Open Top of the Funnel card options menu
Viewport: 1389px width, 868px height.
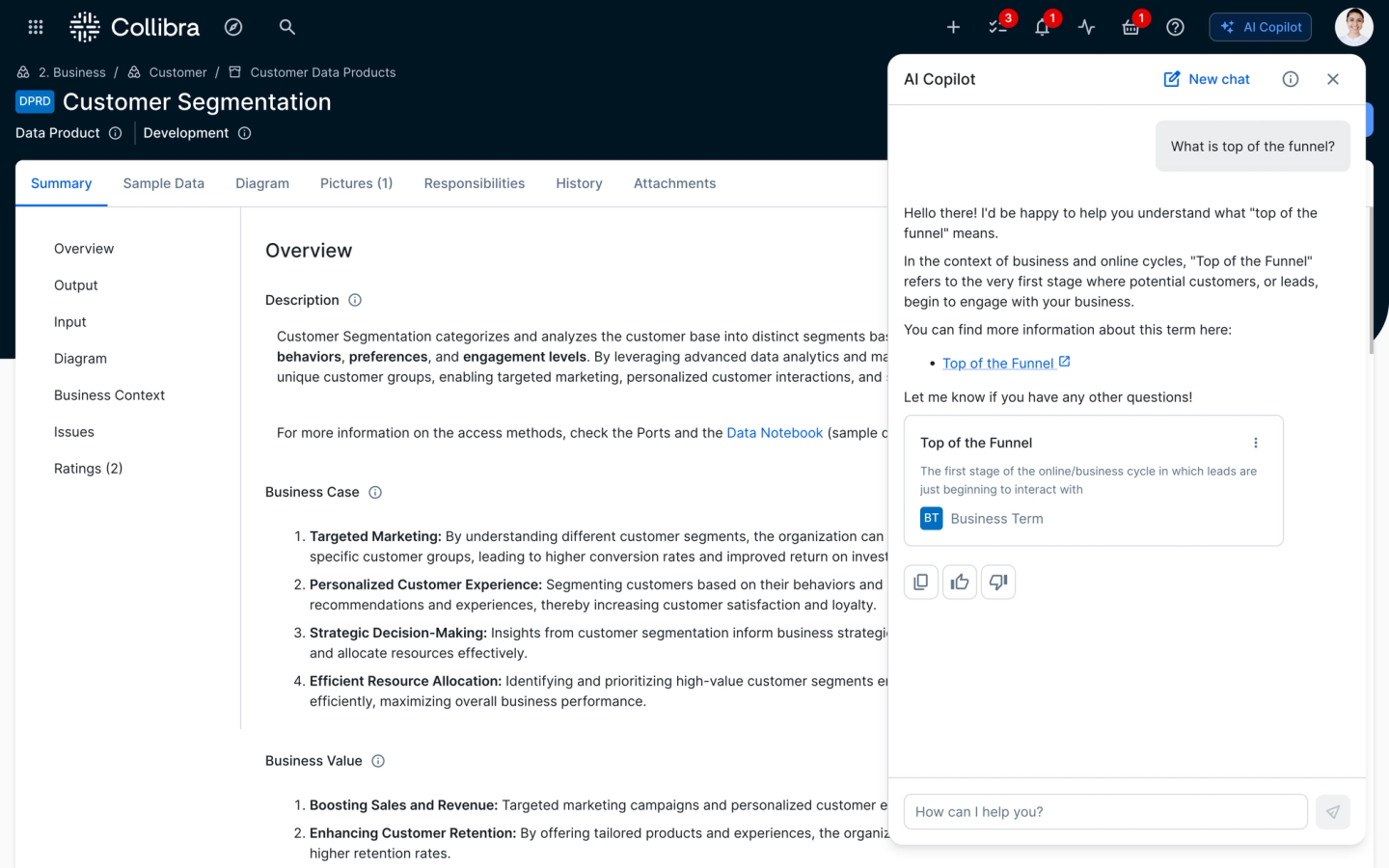(1255, 443)
